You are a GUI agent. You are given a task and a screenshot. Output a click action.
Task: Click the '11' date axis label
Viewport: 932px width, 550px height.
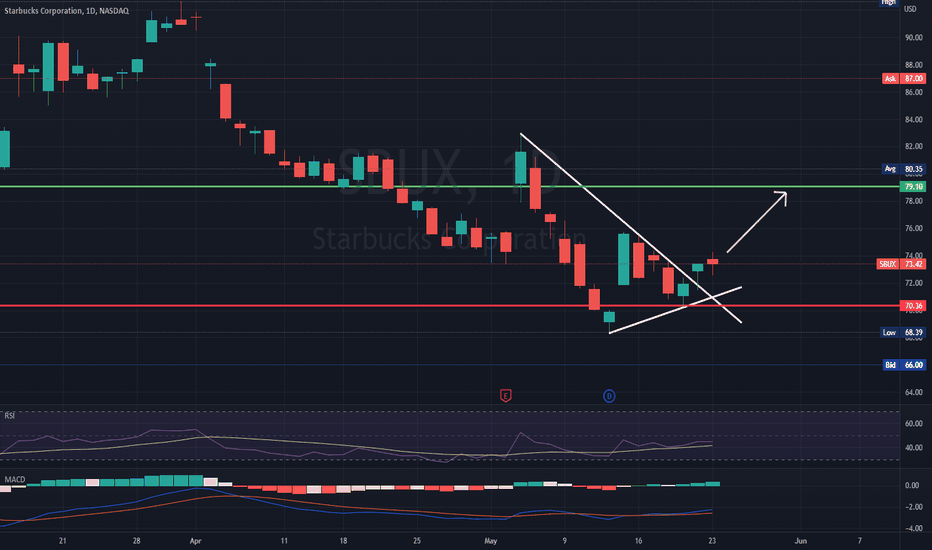click(x=284, y=541)
